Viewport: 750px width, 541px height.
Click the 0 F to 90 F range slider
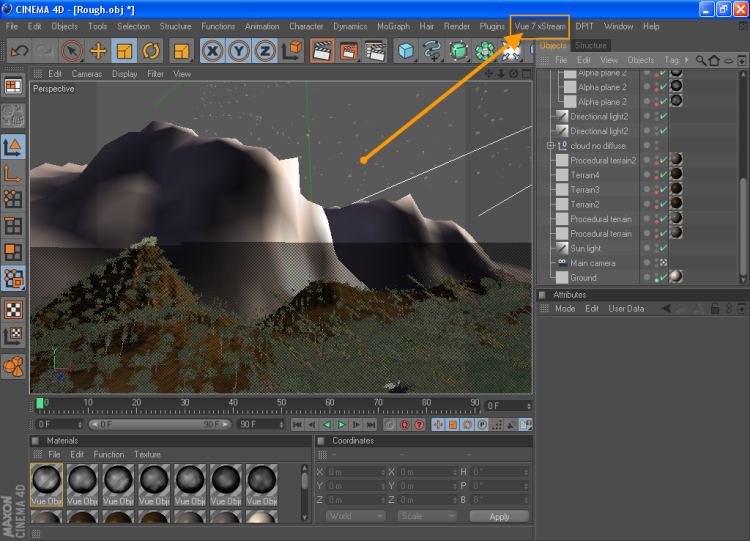click(160, 424)
